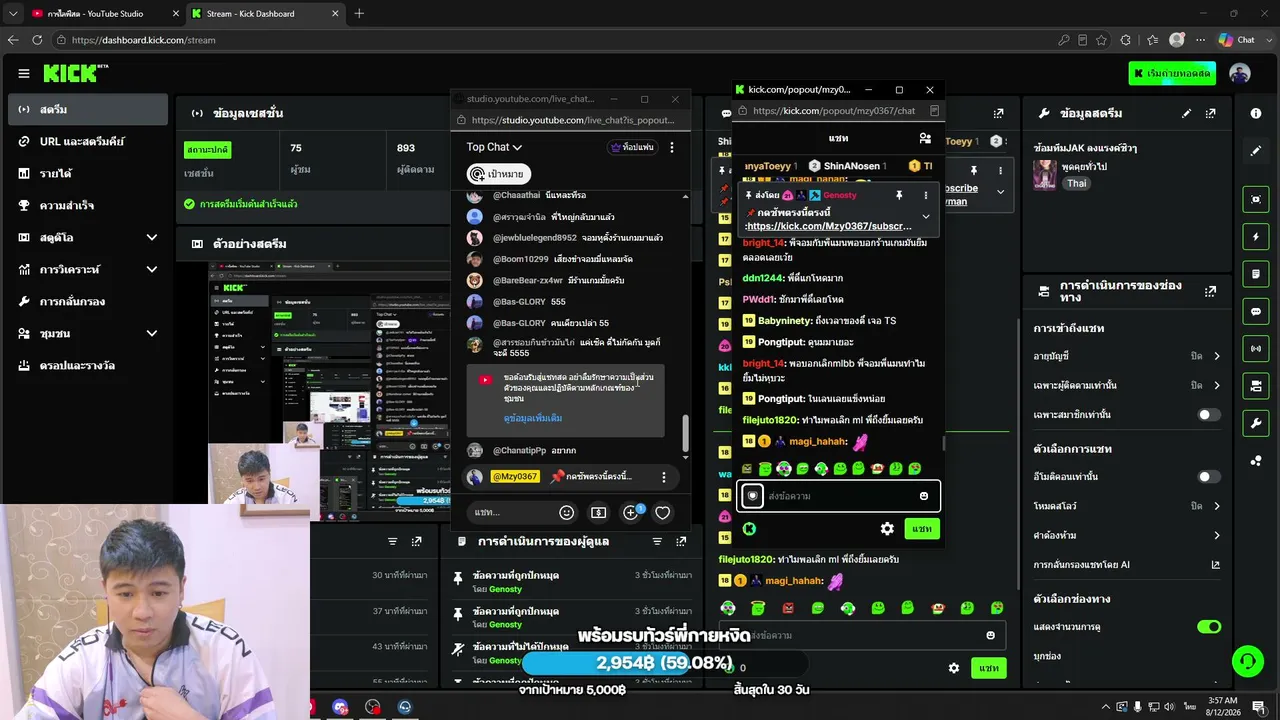
Task: Open chat settings gear in Kick popout
Action: tap(887, 529)
